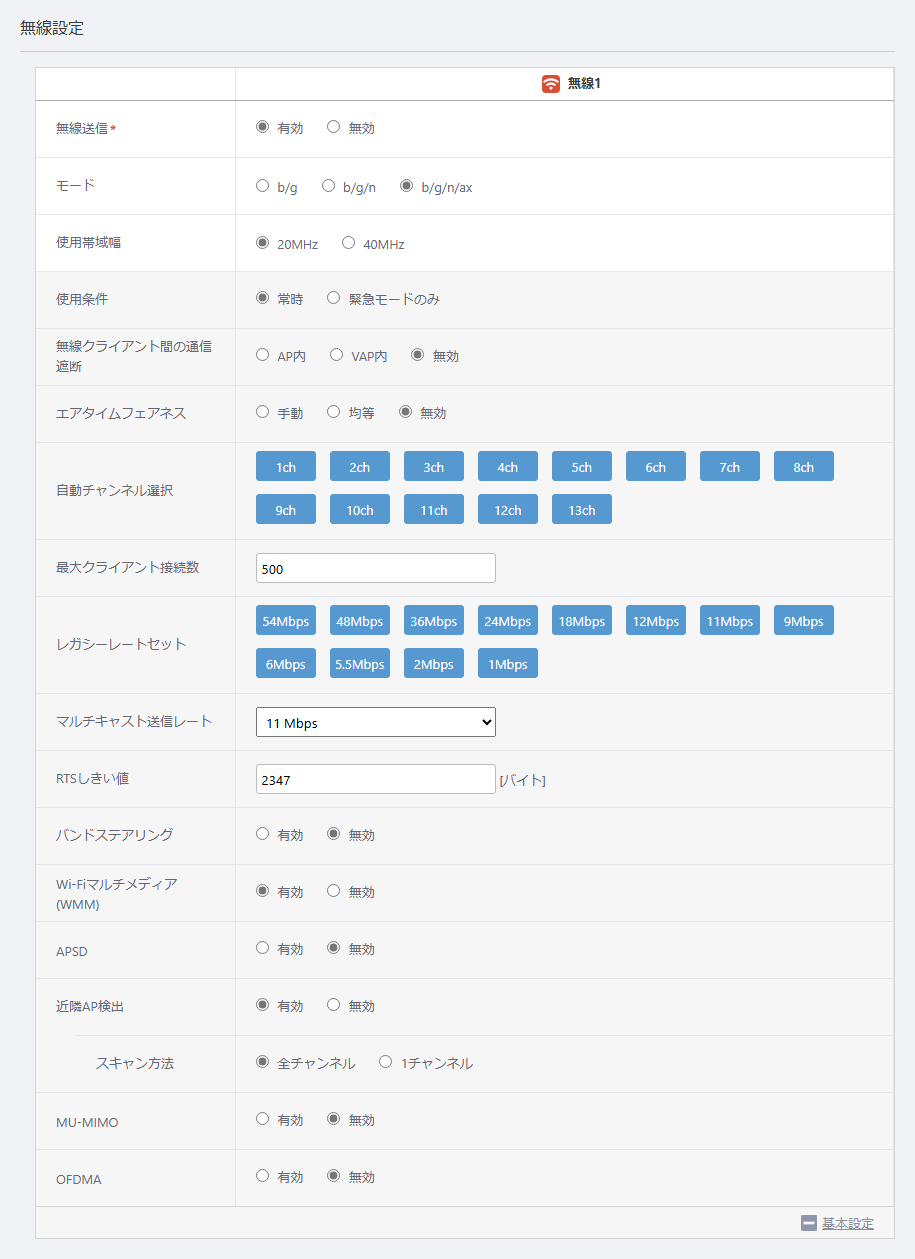Enable 近隣AP検出
Viewport: 915px width, 1259px height.
click(x=263, y=1004)
